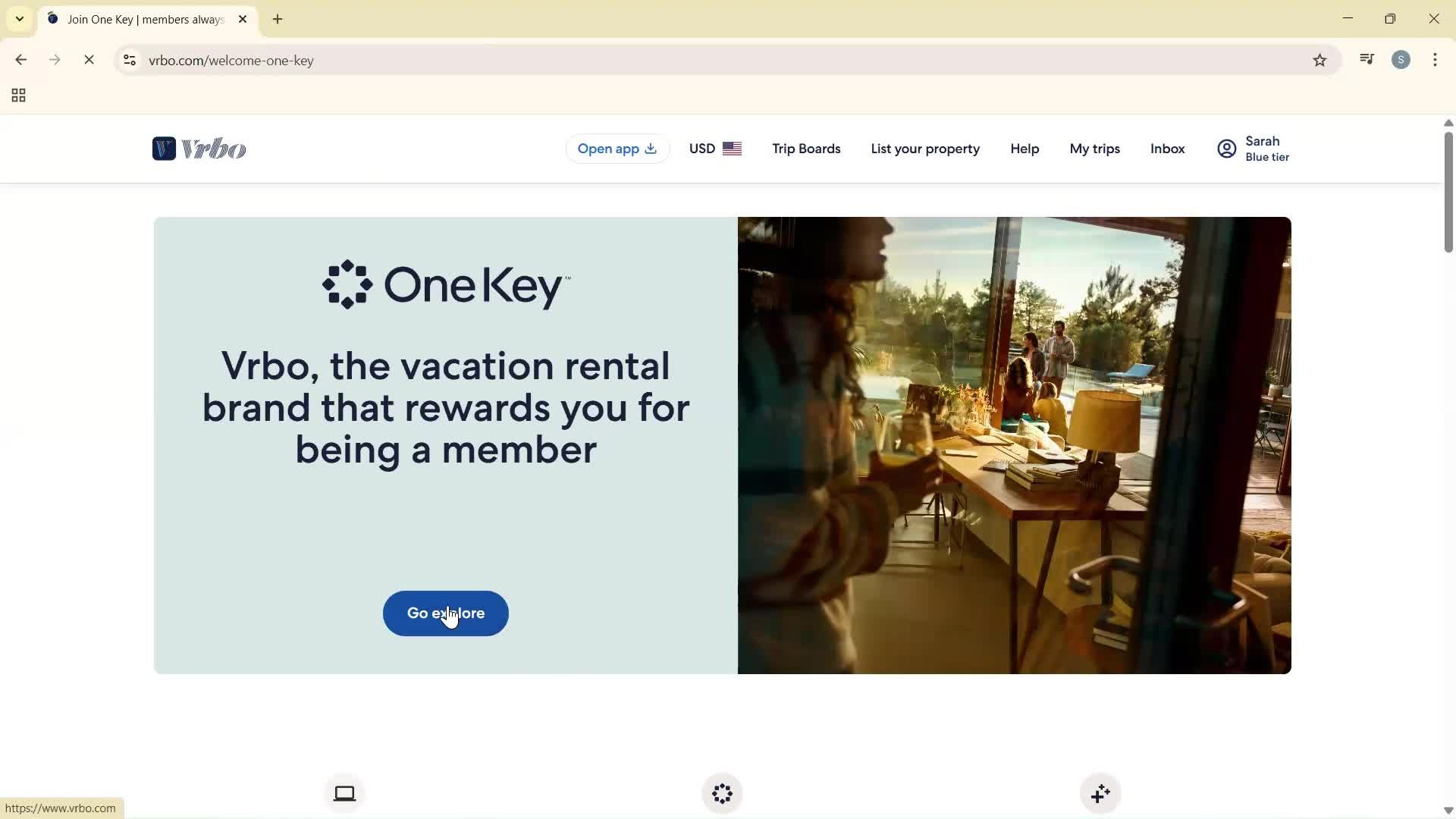Image resolution: width=1456 pixels, height=819 pixels.
Task: Click the Vrbo logo
Action: click(x=199, y=148)
